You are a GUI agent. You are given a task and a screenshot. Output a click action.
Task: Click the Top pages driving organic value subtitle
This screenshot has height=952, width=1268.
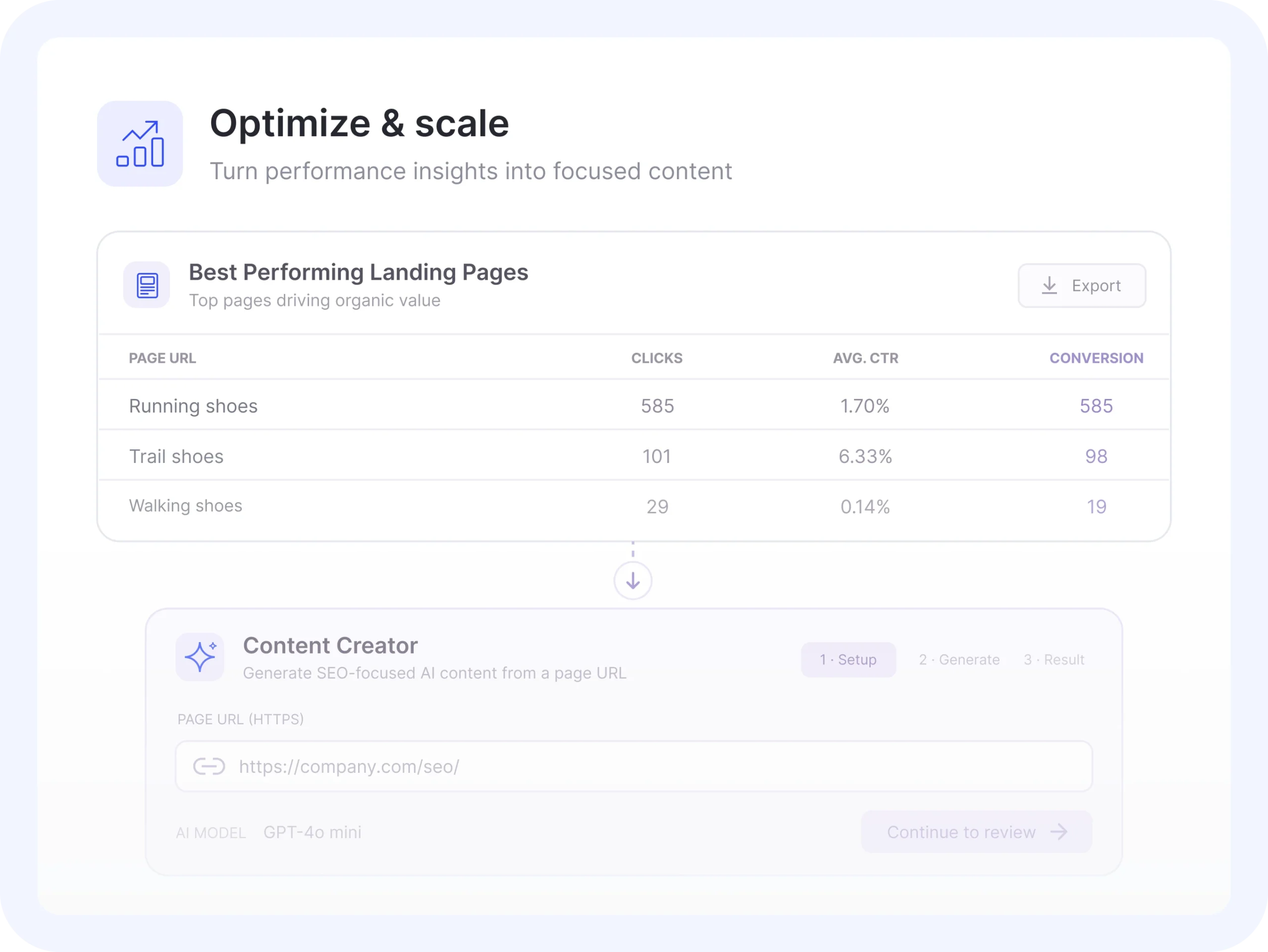315,301
